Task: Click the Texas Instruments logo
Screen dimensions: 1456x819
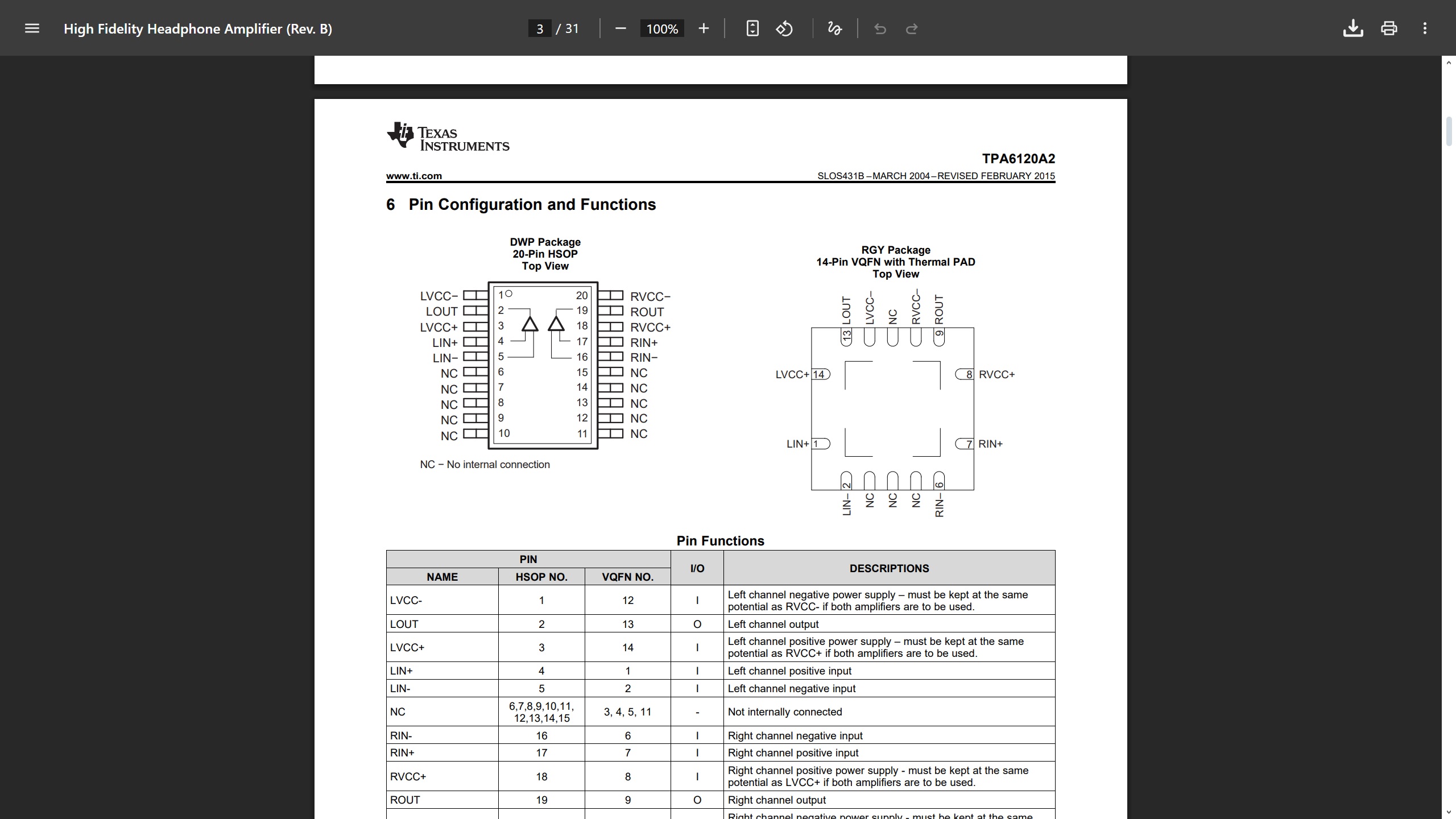Action: coord(448,137)
